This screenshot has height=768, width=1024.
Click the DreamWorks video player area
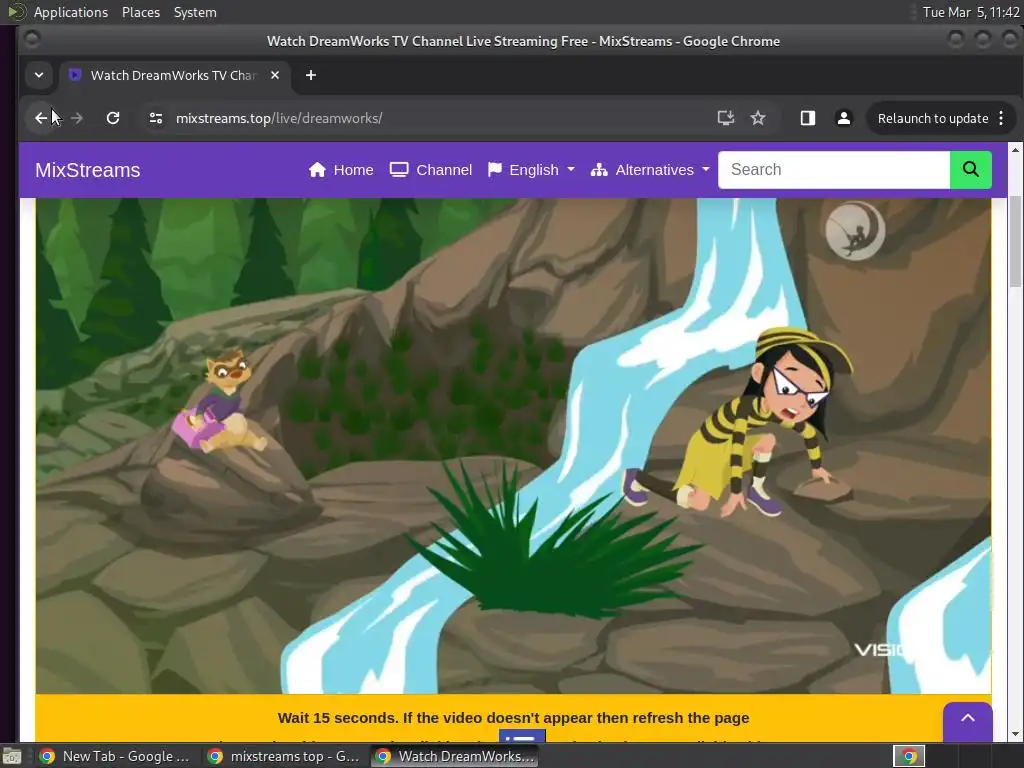[x=513, y=446]
